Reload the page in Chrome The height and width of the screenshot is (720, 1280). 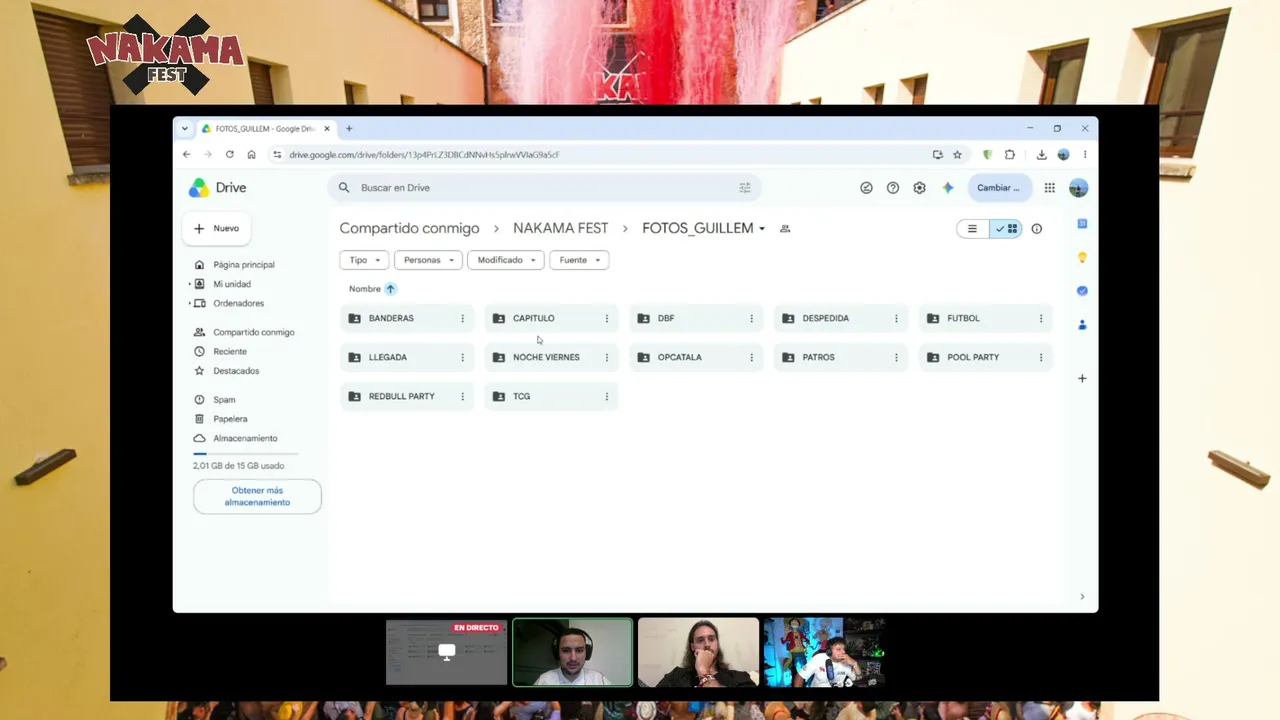point(230,155)
